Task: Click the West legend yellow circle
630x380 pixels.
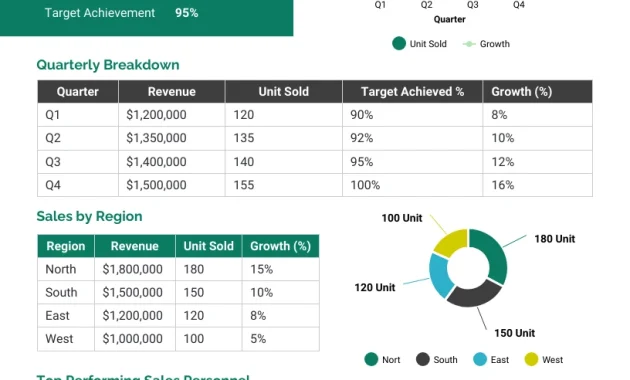Action: [531, 359]
